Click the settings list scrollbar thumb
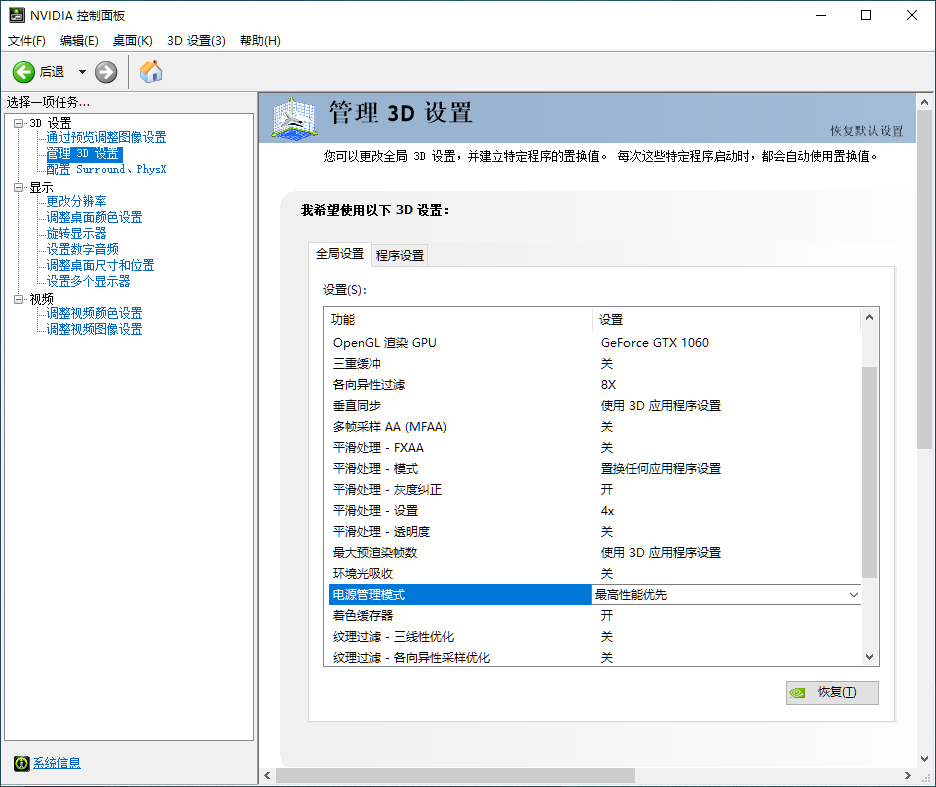The width and height of the screenshot is (936, 787). coord(870,472)
